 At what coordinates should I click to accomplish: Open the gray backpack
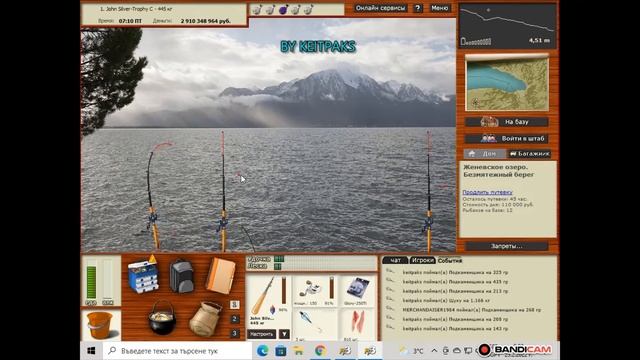coord(181,276)
